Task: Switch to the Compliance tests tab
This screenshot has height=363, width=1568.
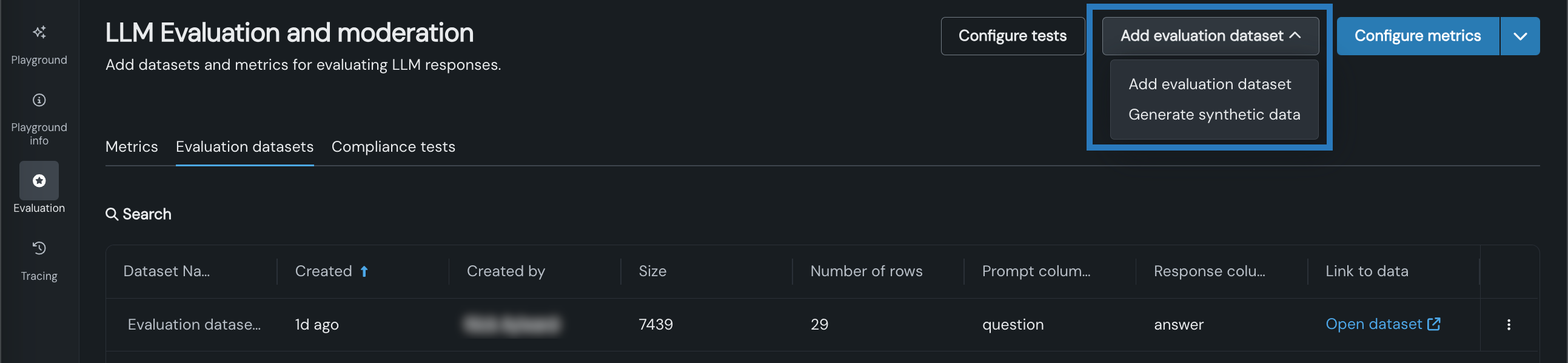Action: pos(394,147)
